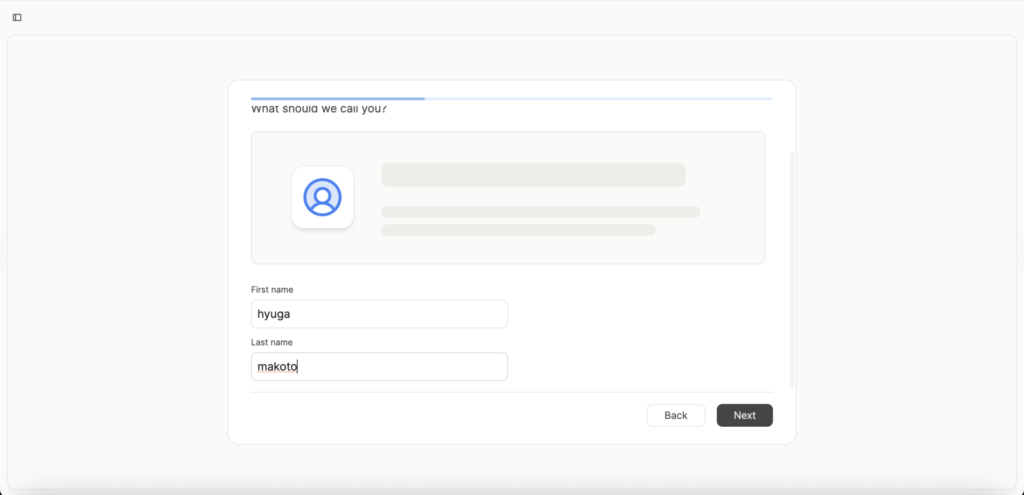This screenshot has width=1024, height=495.
Task: Click the "First name" label text
Action: (272, 290)
